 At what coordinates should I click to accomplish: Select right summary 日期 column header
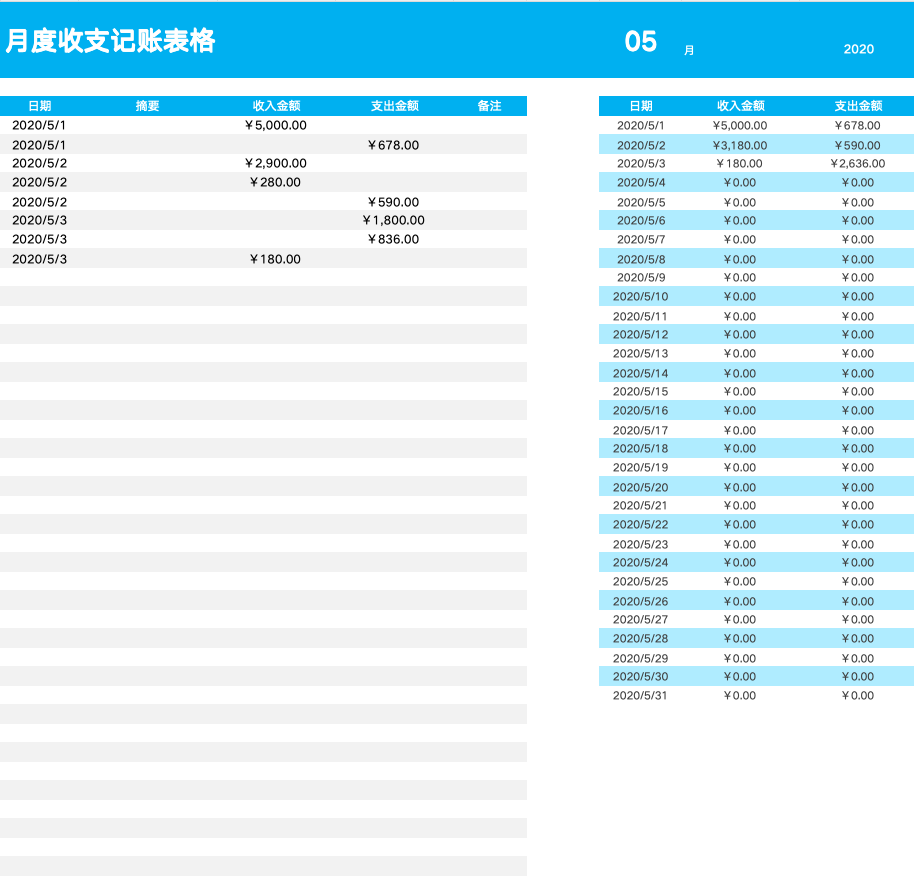(x=641, y=105)
